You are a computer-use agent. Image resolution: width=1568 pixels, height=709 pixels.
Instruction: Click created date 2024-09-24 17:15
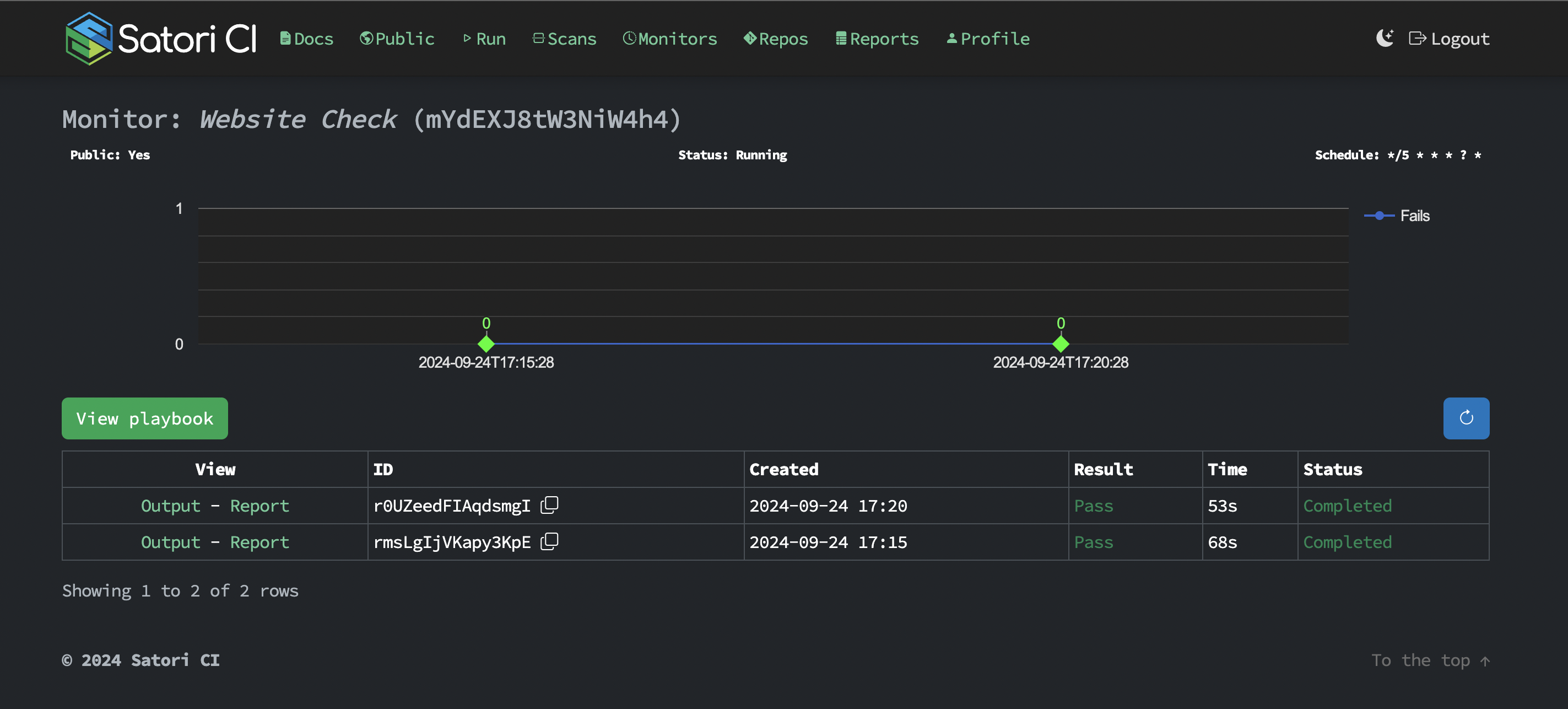[x=828, y=542]
